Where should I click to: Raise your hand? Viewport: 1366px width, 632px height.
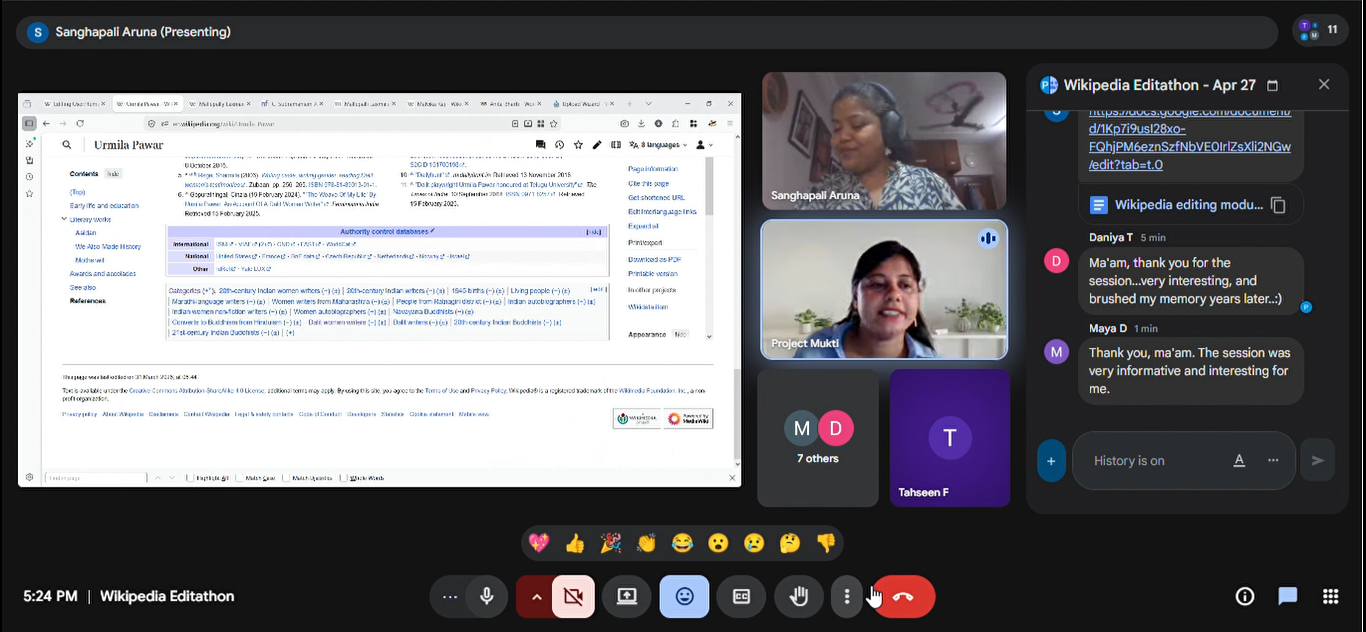(799, 597)
